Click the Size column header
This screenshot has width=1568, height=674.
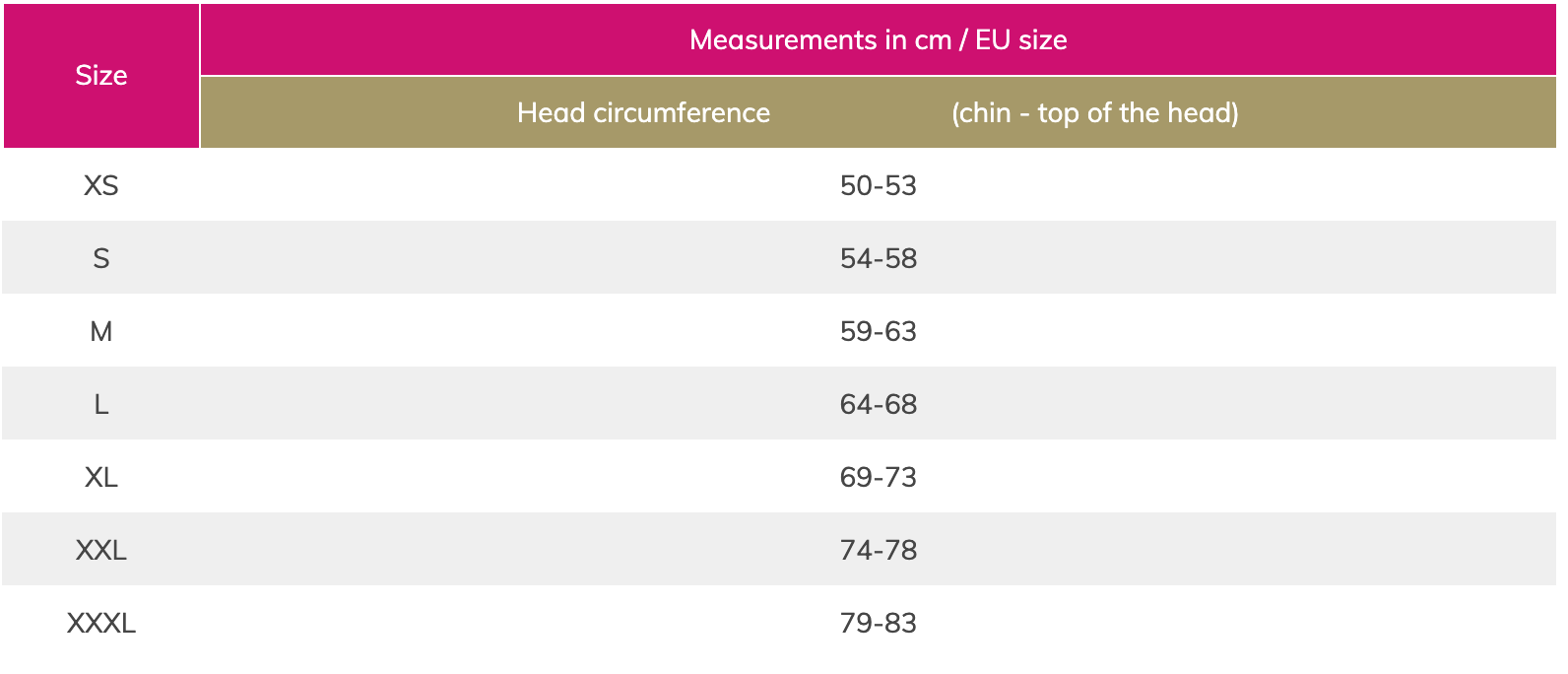click(x=101, y=76)
